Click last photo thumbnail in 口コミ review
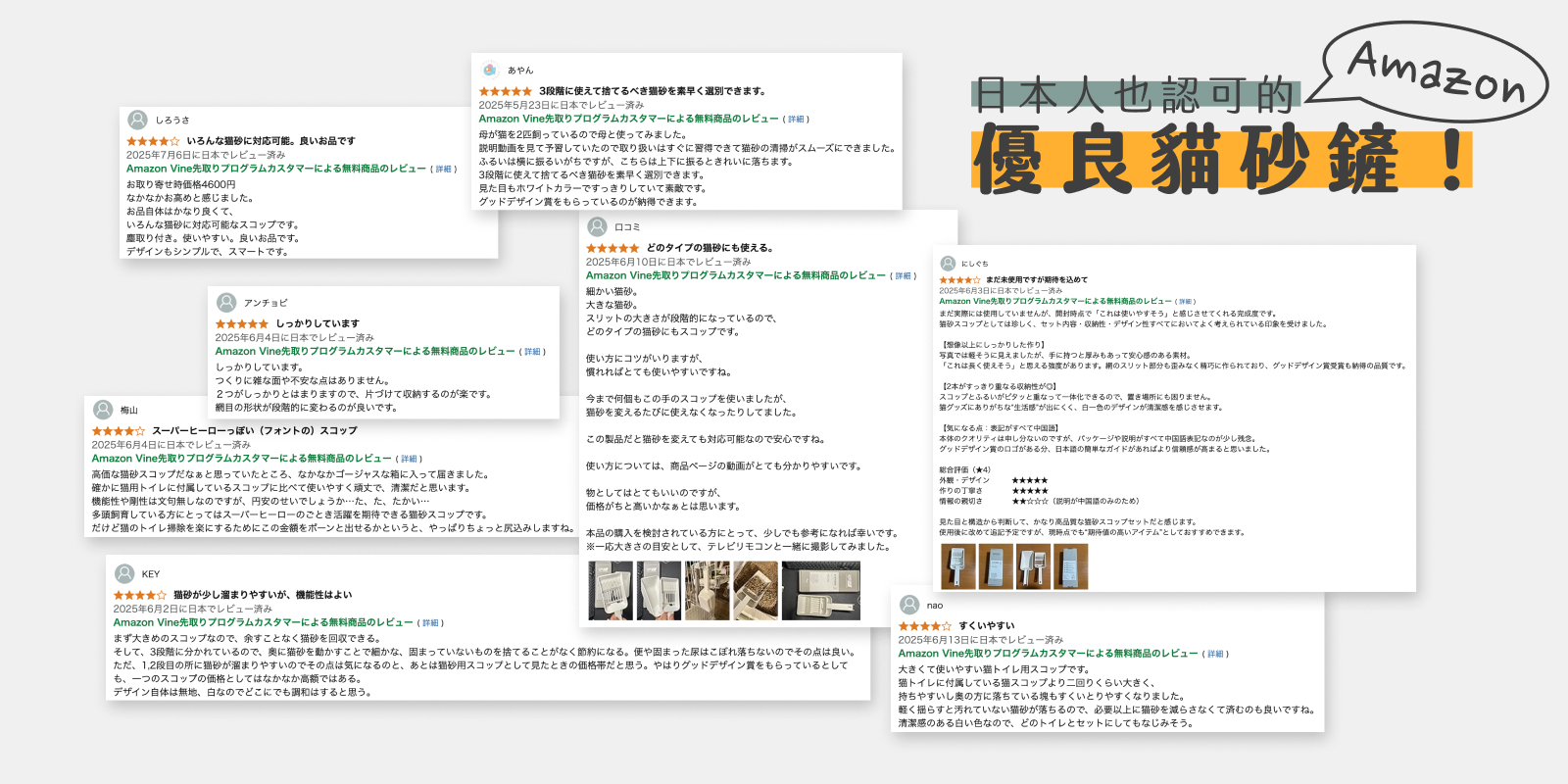1568x784 pixels. 820,590
